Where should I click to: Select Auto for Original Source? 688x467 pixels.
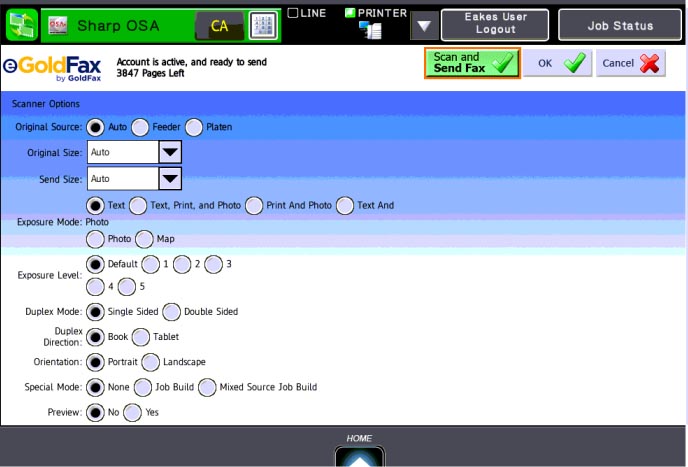95,127
